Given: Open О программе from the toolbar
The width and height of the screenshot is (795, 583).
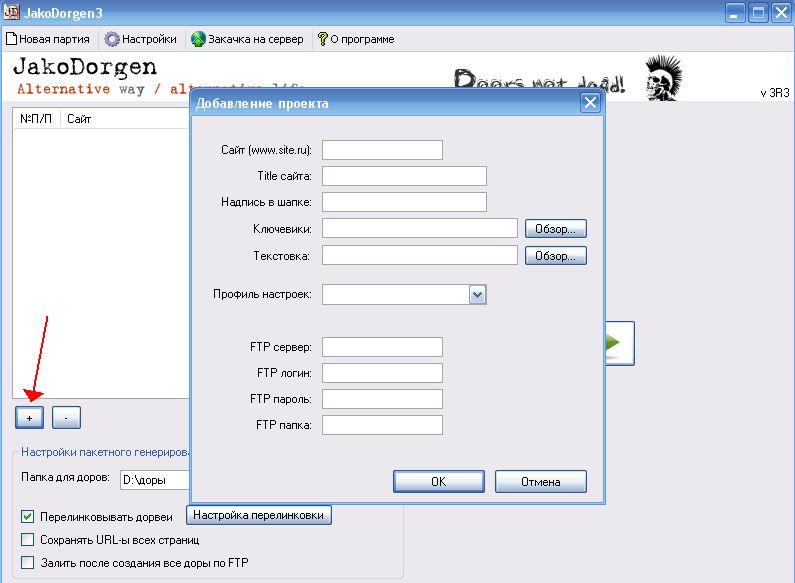Looking at the screenshot, I should tap(356, 39).
